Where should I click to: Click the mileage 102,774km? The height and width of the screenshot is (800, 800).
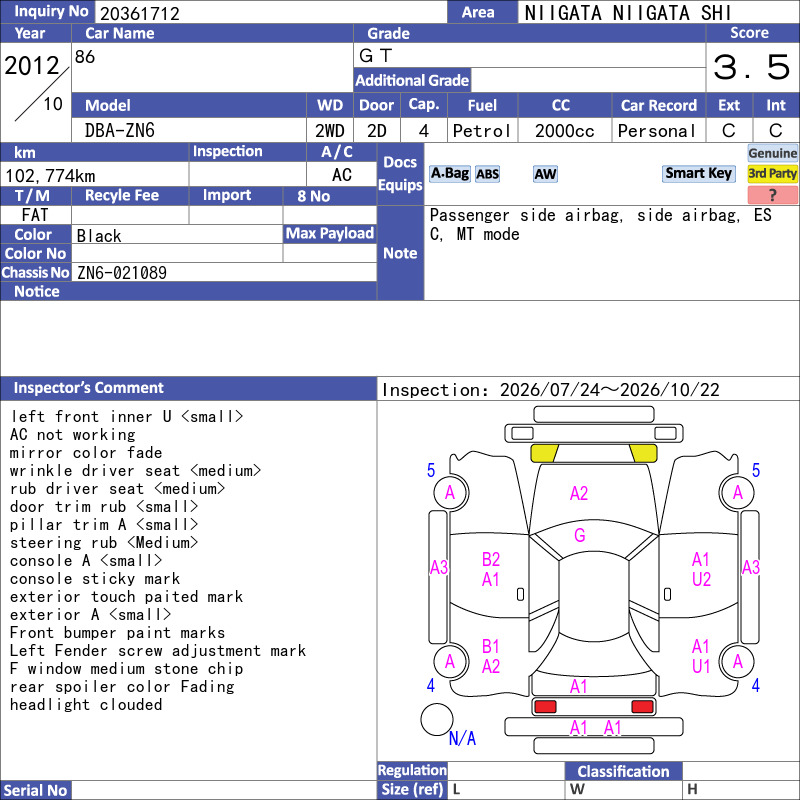coord(50,176)
